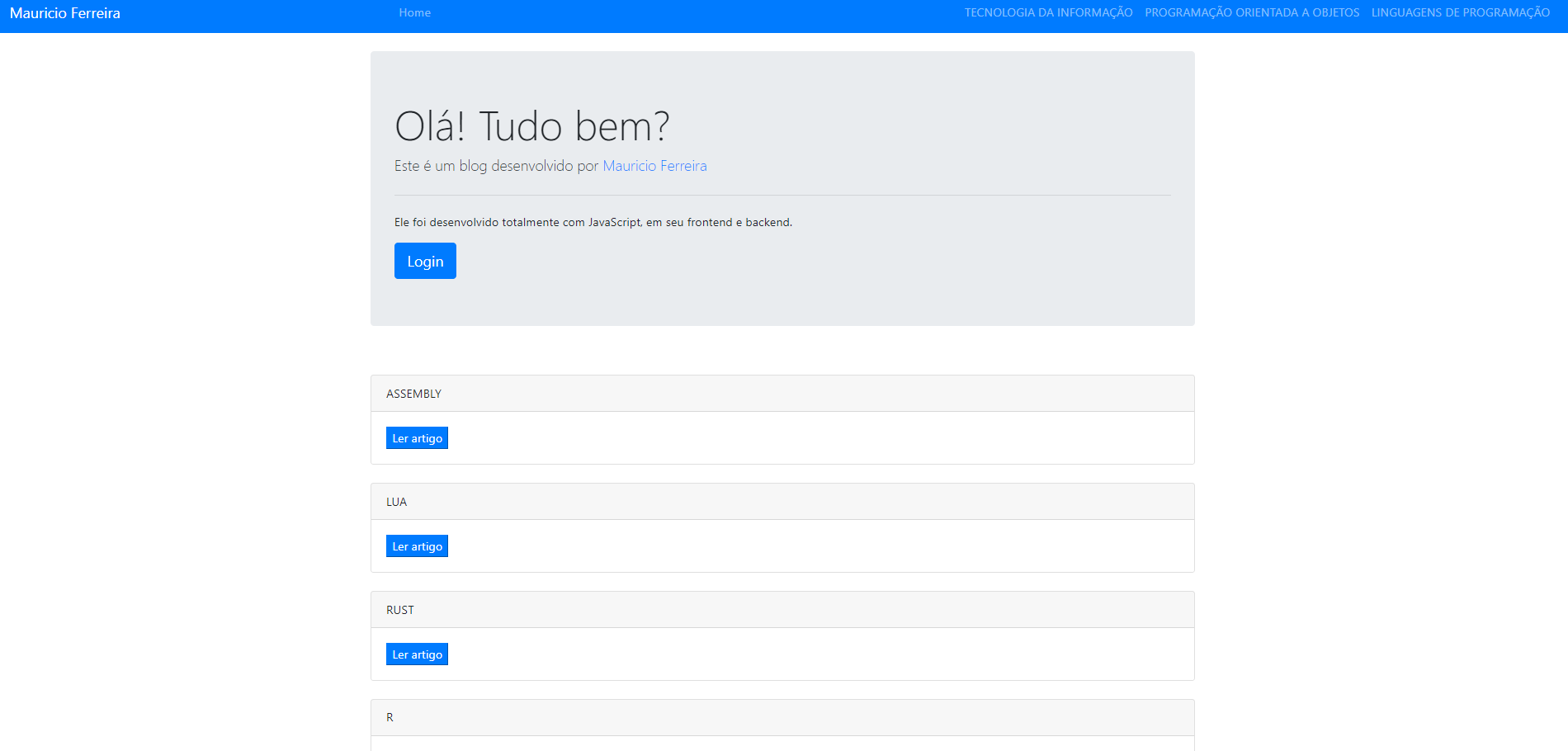The image size is (1568, 751).
Task: Click the paragraph mentioning JavaScript frontend e backend
Action: click(x=593, y=222)
